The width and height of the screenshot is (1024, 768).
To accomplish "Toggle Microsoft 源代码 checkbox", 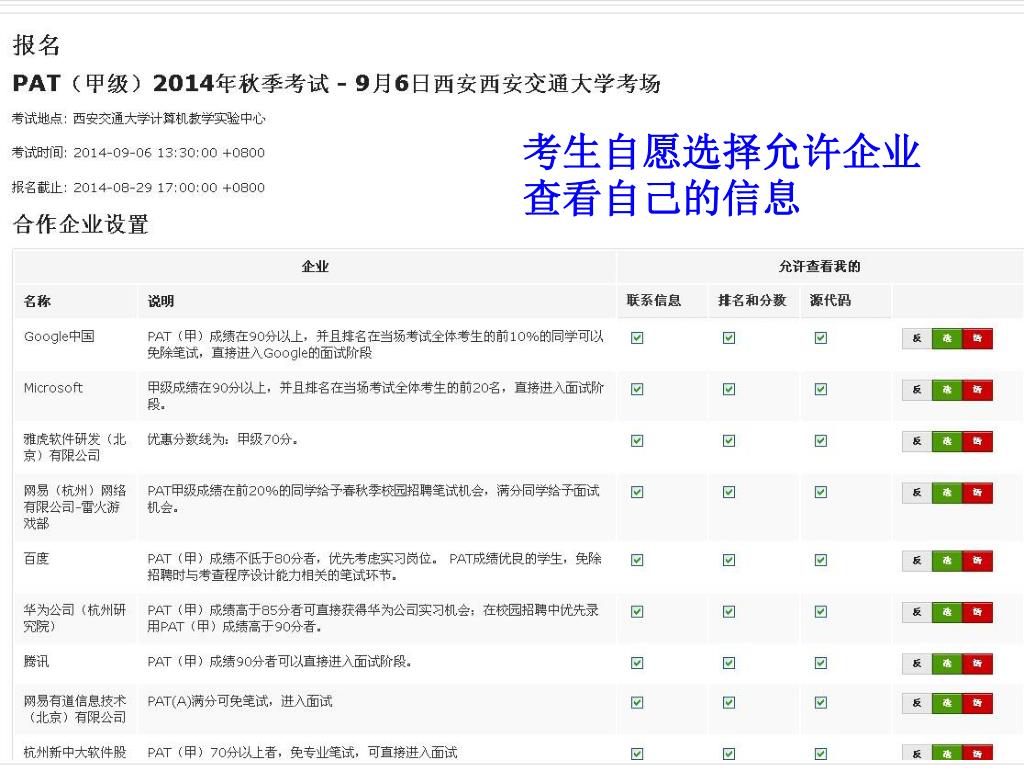I will (821, 389).
